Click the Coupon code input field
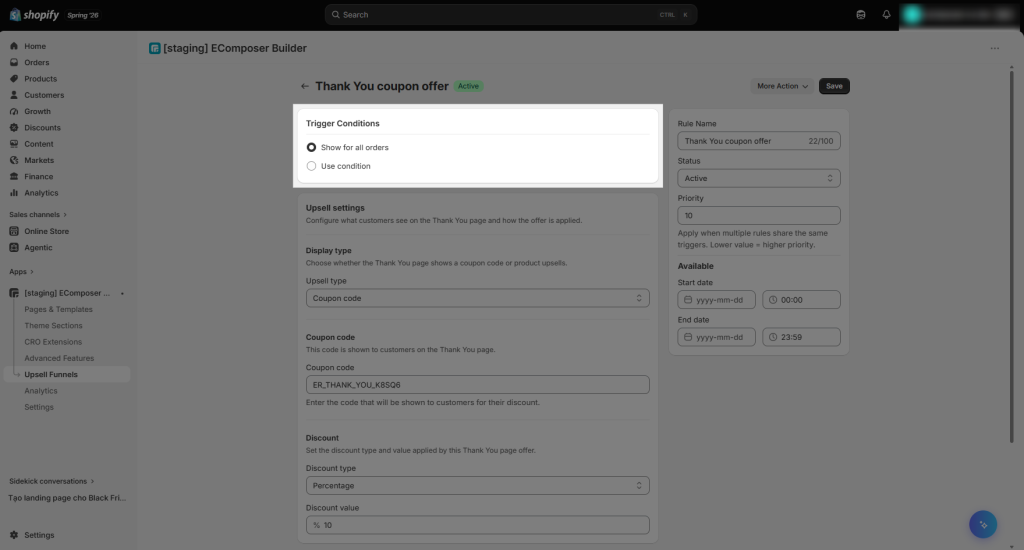 477,385
